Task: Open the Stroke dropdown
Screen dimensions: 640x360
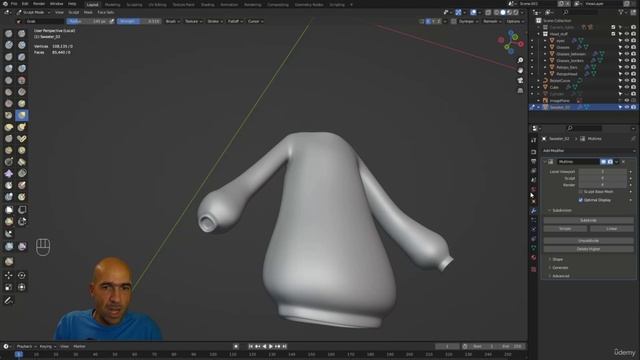Action: tap(215, 21)
